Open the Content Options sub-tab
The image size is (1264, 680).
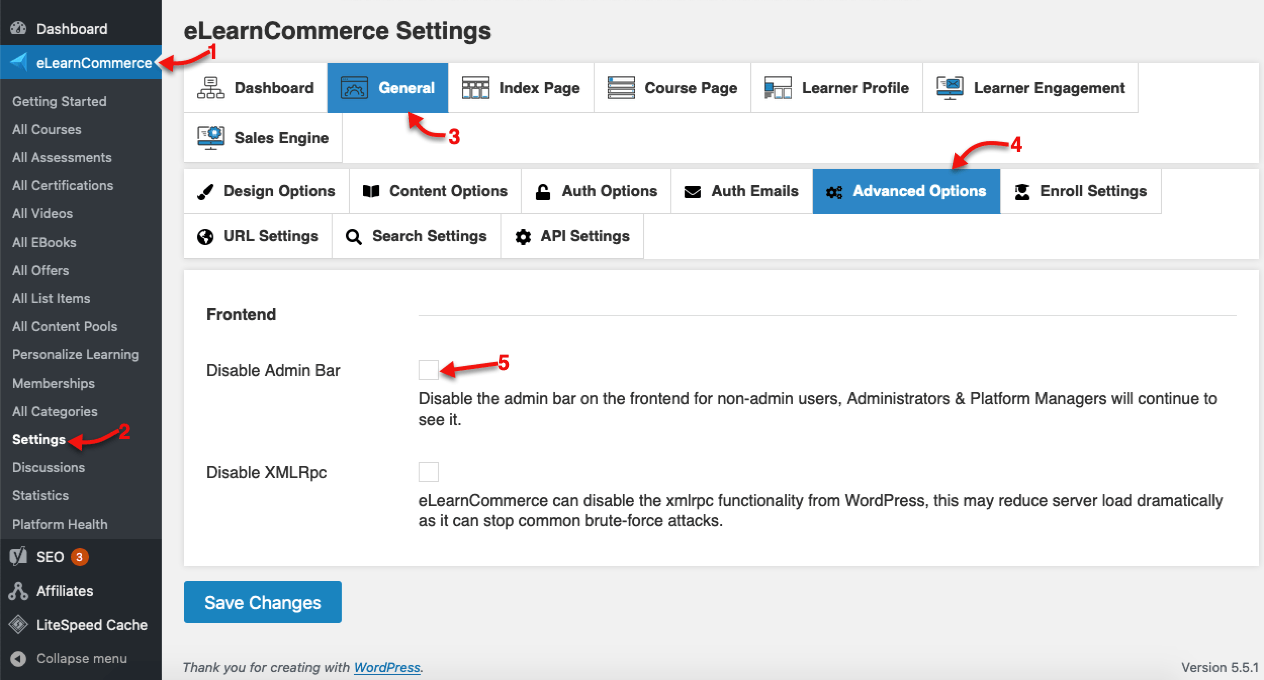click(435, 191)
